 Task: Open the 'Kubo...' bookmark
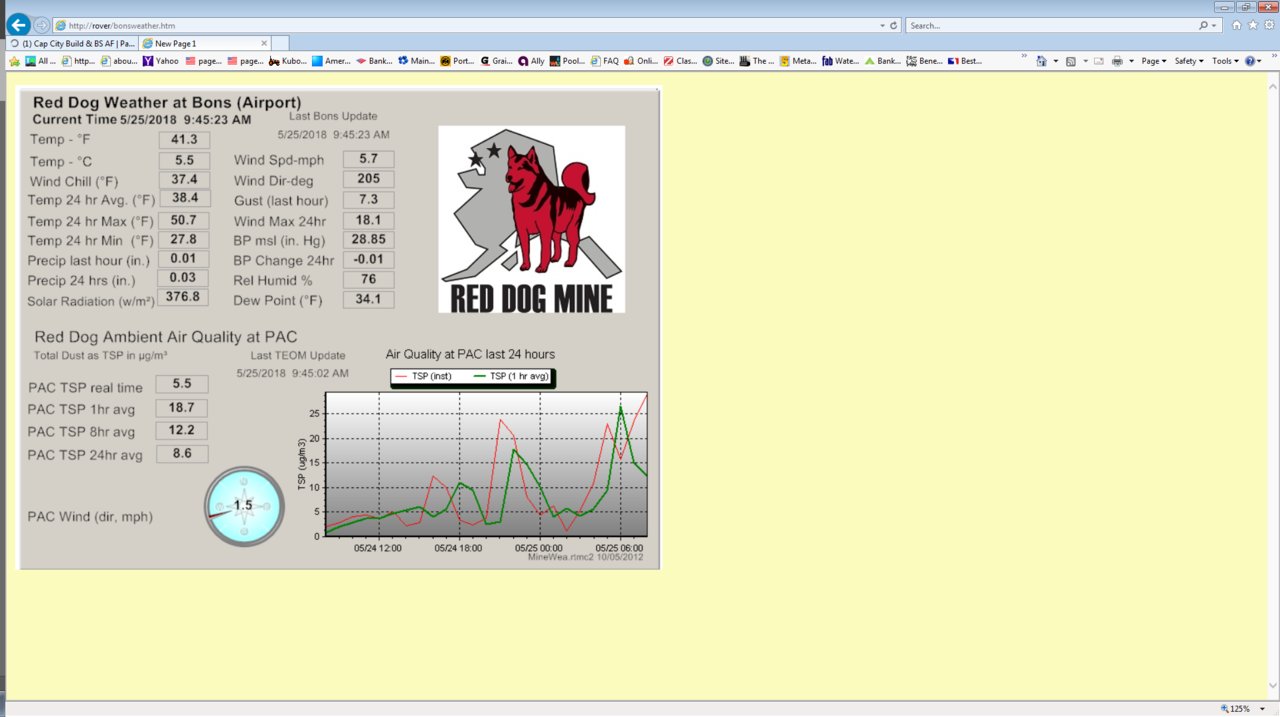tap(288, 61)
